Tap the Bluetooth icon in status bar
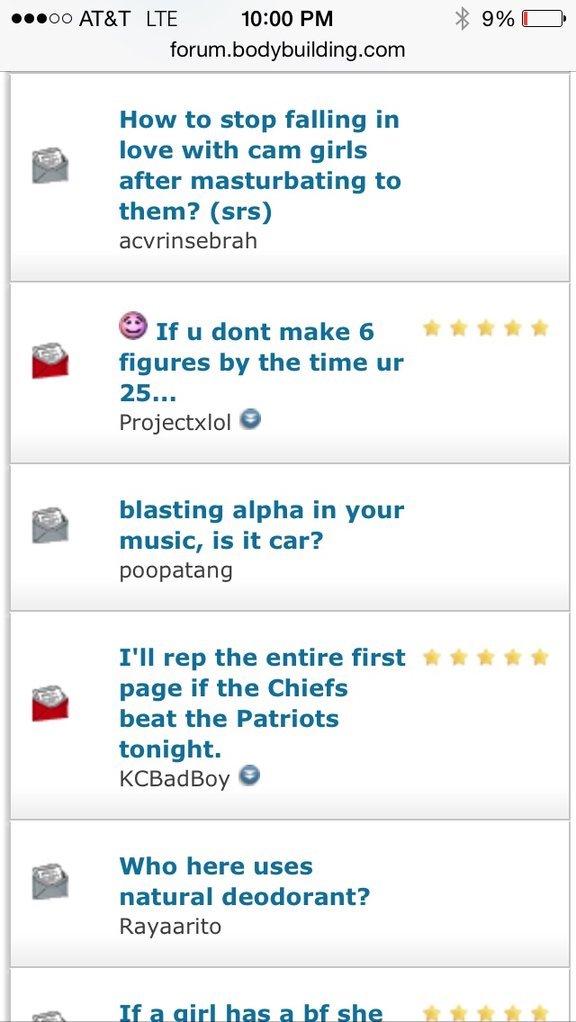 pos(462,18)
